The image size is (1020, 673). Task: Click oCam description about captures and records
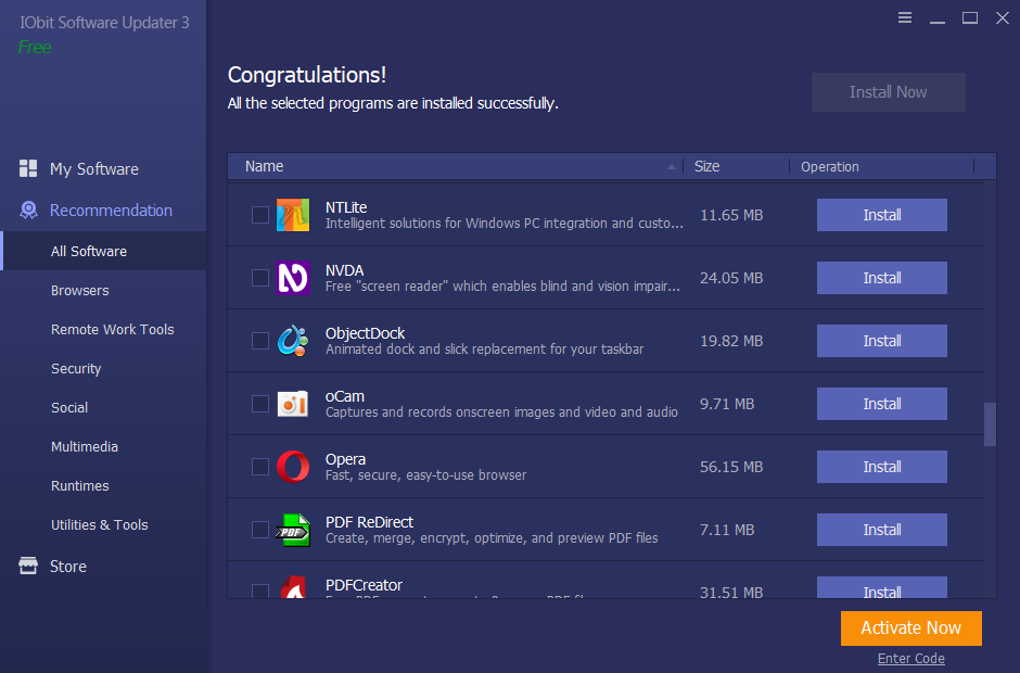502,412
